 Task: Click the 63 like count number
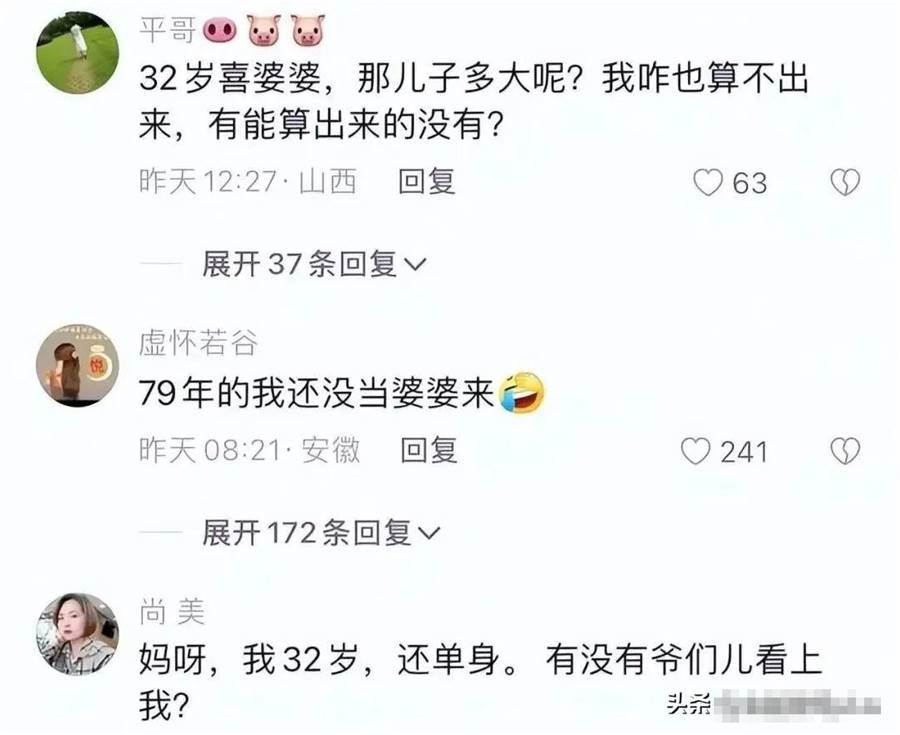pyautogui.click(x=749, y=183)
